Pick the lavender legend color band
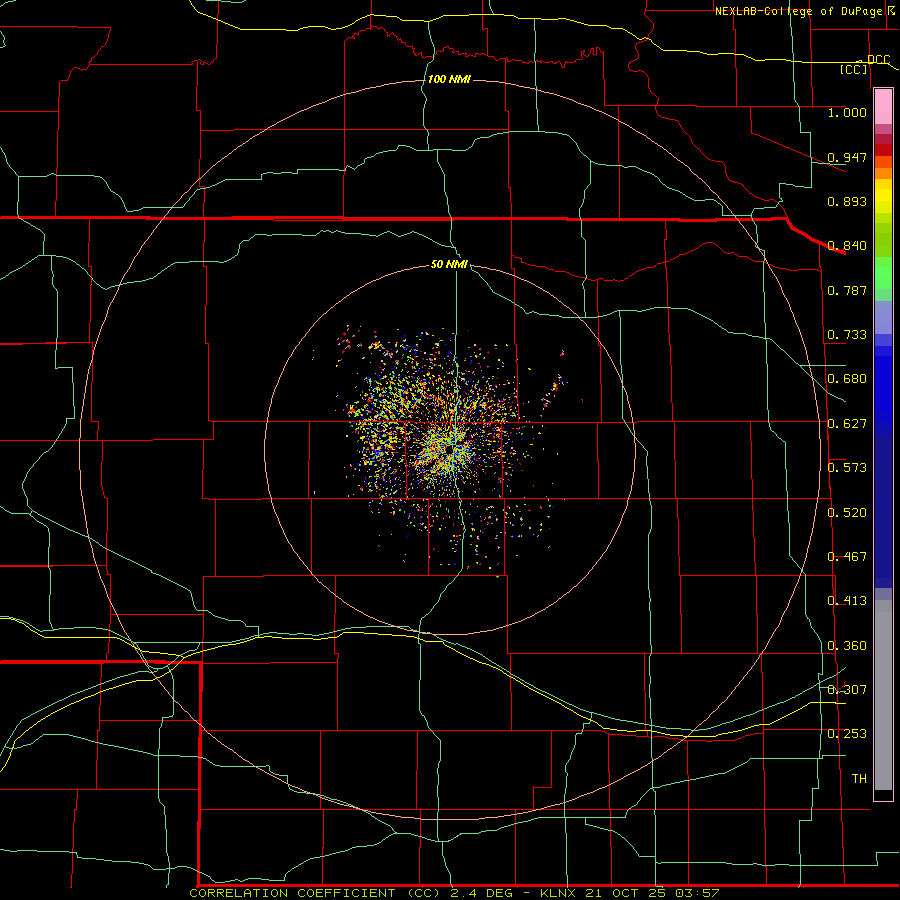 (x=883, y=317)
